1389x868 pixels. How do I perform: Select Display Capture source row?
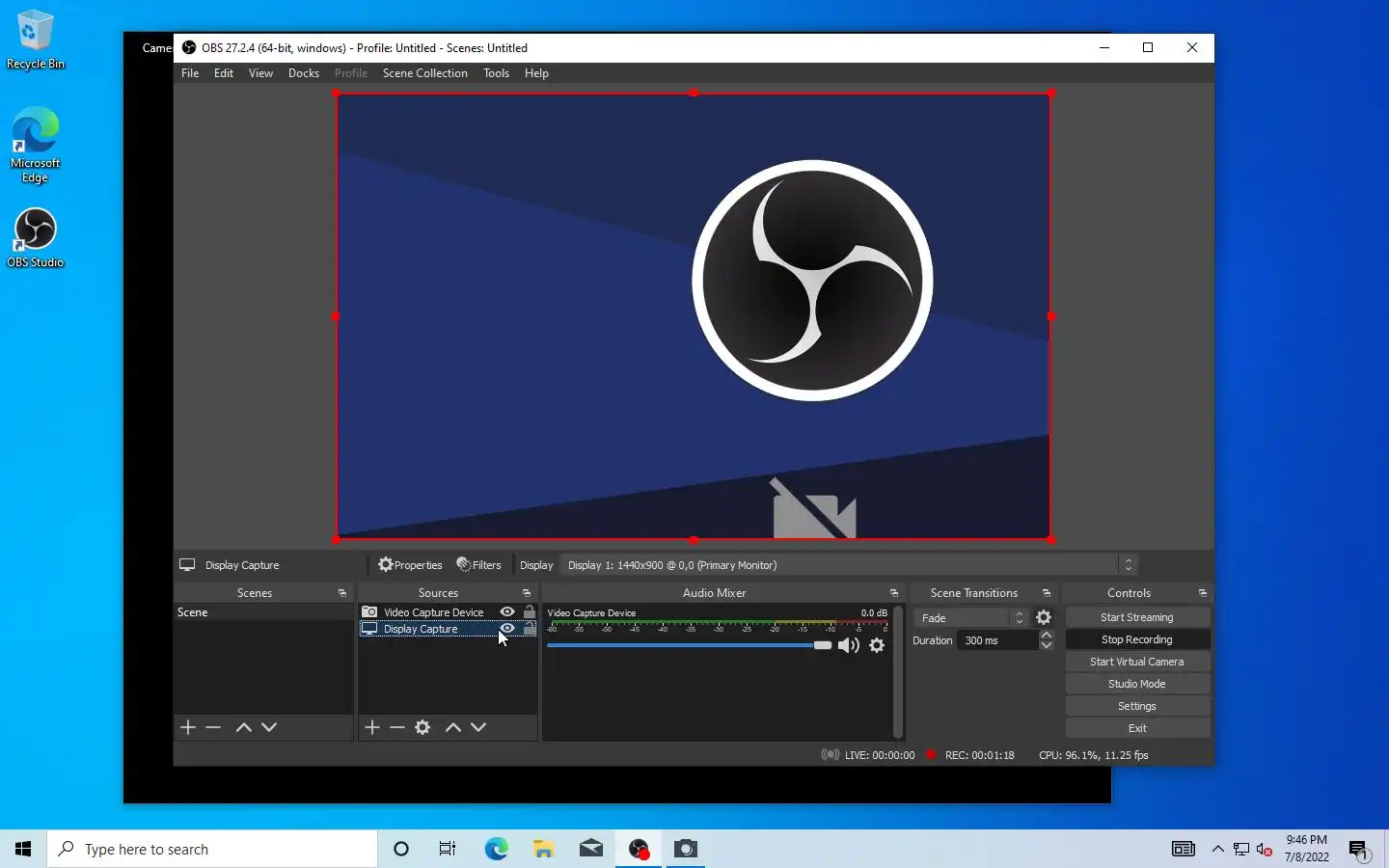coord(448,628)
